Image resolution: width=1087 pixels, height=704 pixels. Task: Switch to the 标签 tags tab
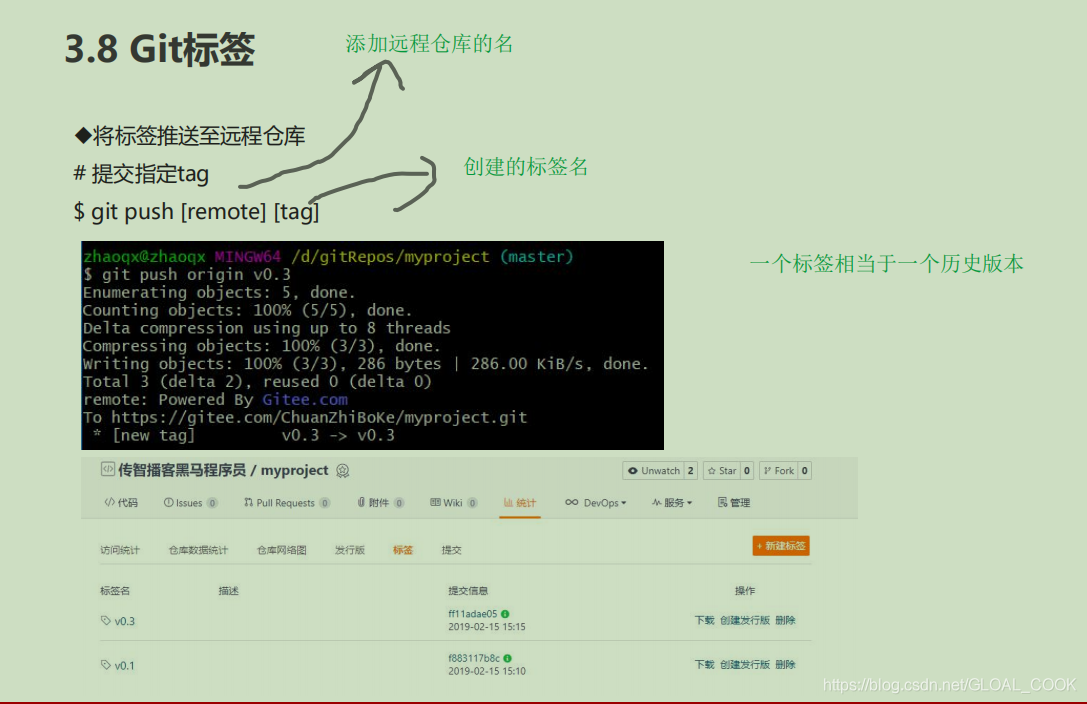[x=403, y=549]
